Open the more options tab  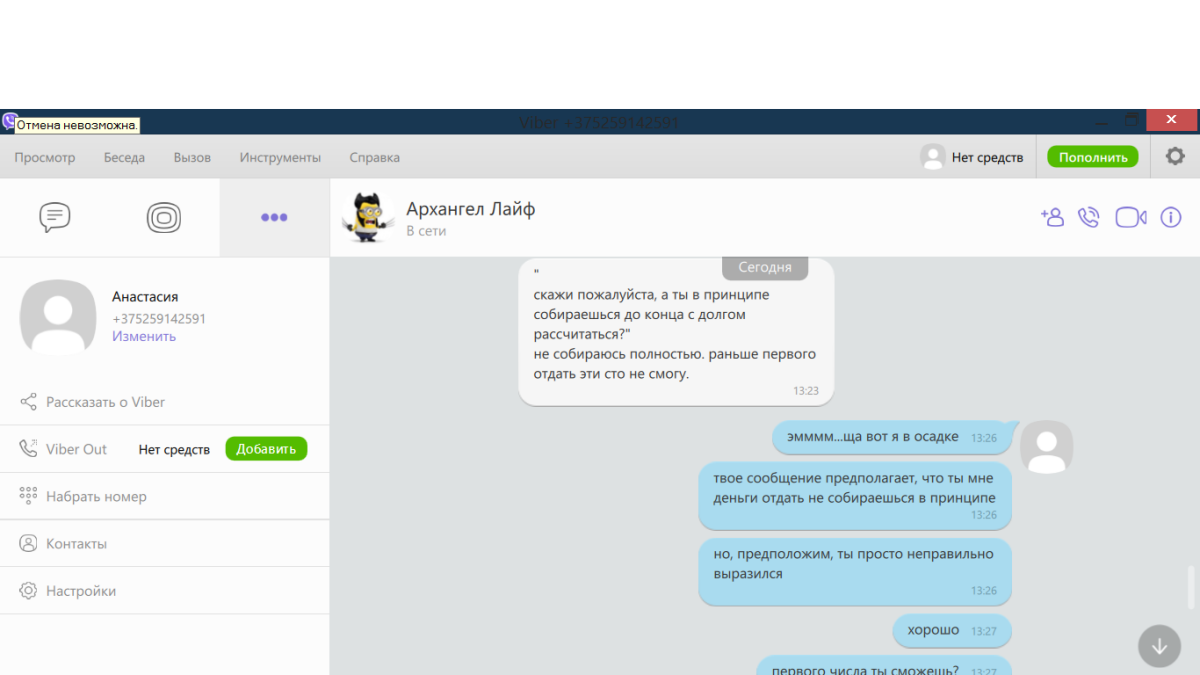(x=274, y=217)
